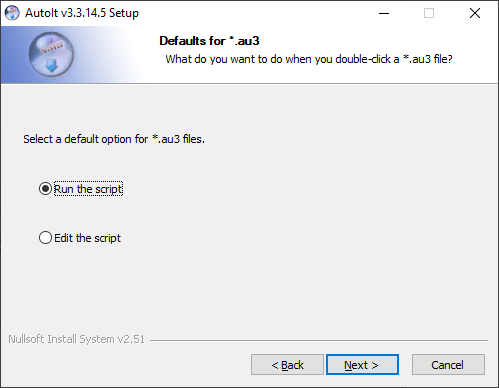Go to the previous page with Back
This screenshot has height=388, width=499.
pyautogui.click(x=287, y=365)
